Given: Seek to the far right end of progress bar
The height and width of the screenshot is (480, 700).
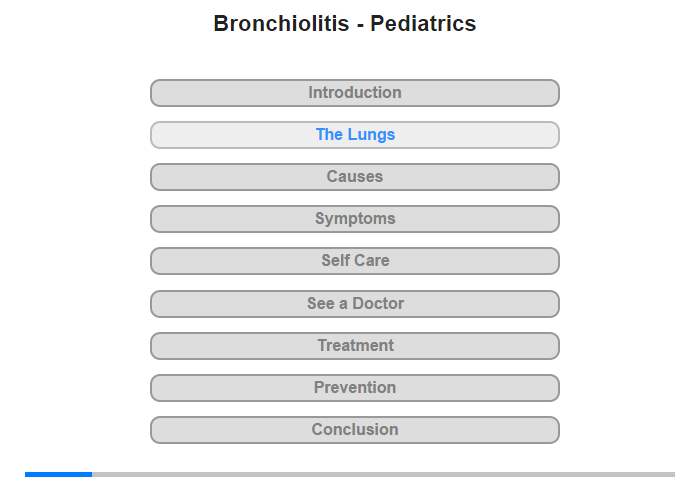Looking at the screenshot, I should click(x=673, y=474).
